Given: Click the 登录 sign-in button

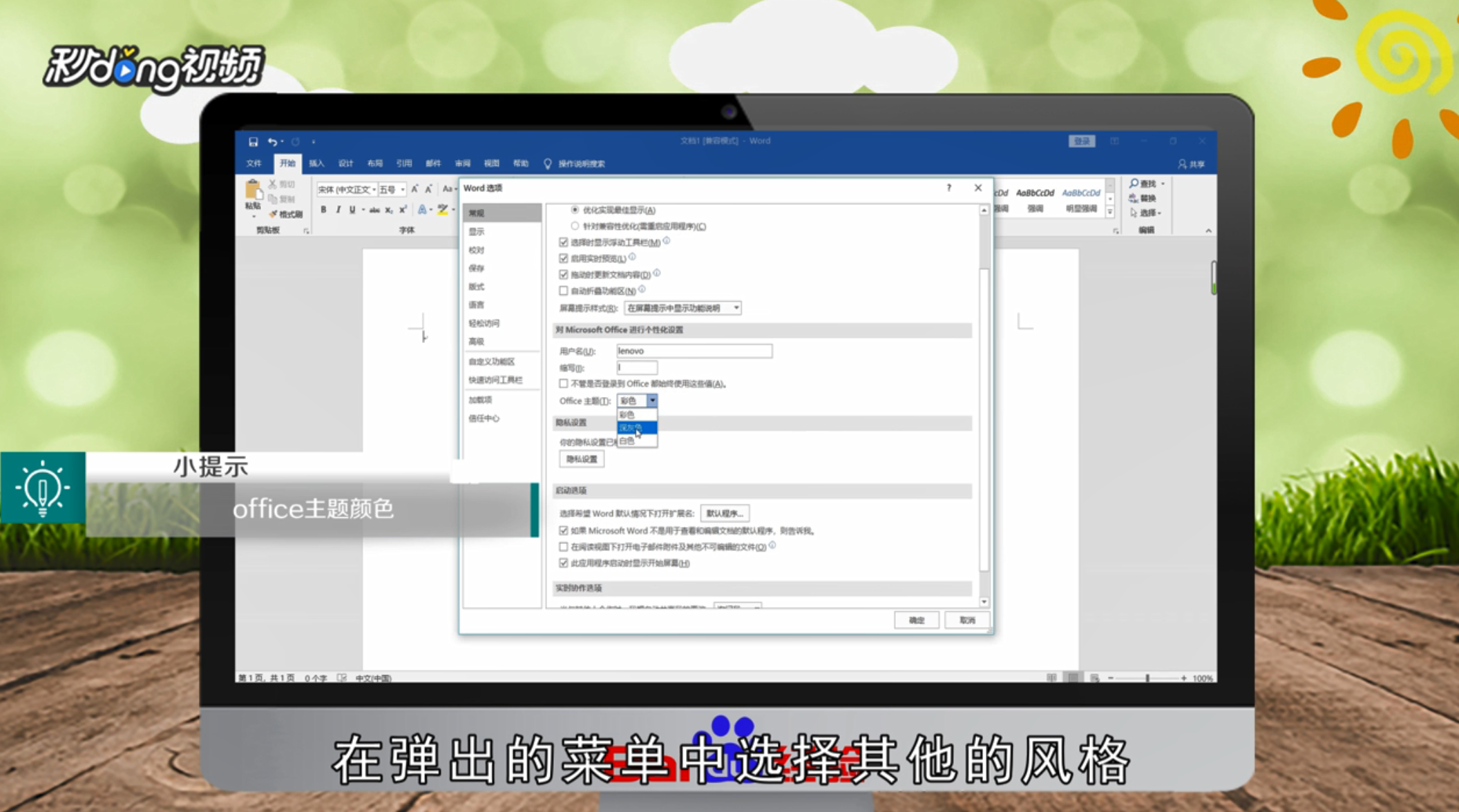Looking at the screenshot, I should click(1082, 141).
